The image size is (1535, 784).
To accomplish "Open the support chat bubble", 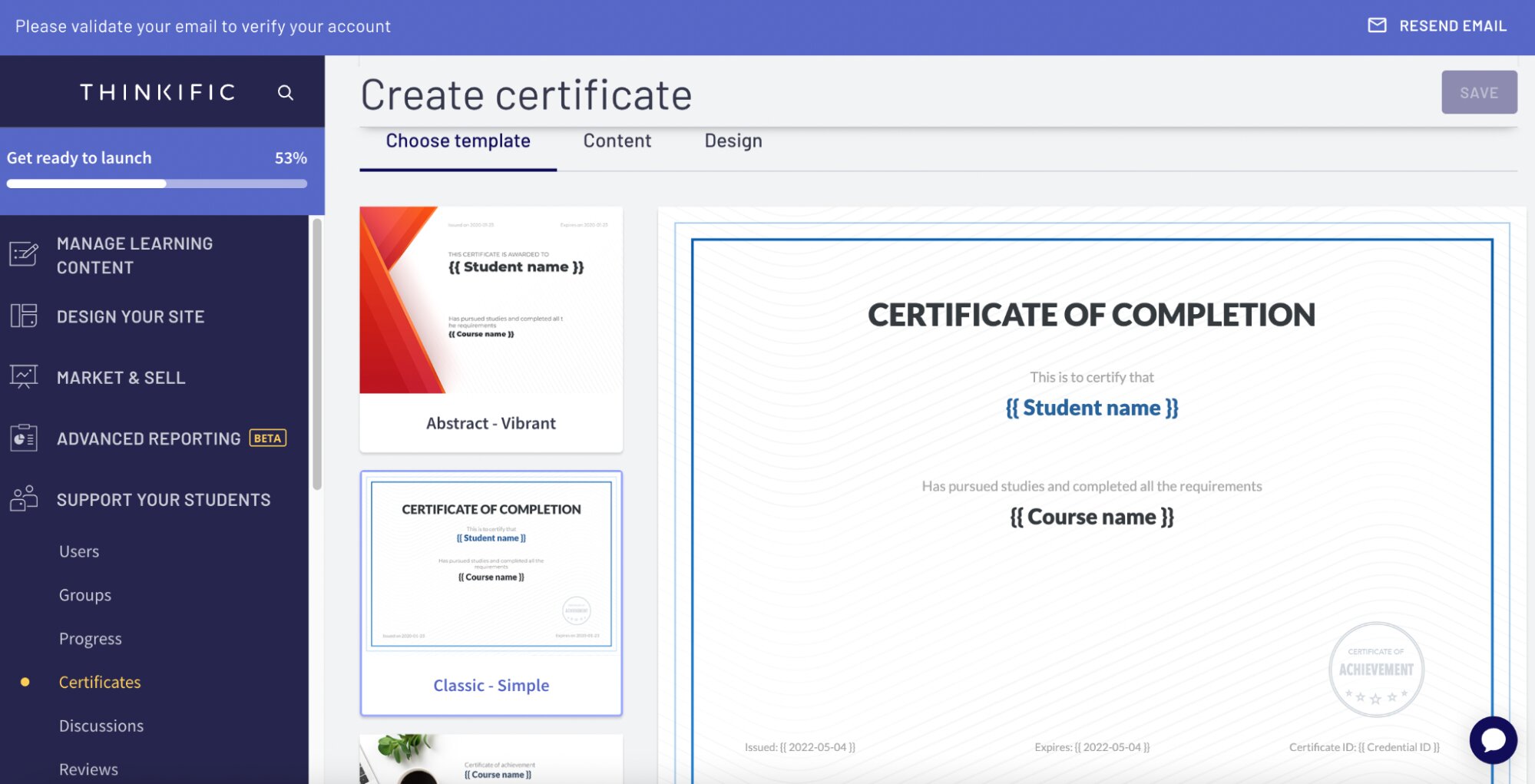I will pos(1493,739).
